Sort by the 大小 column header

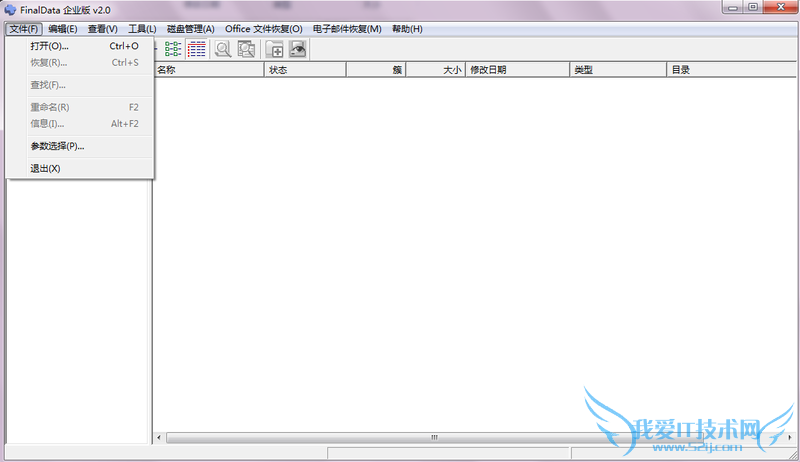pyautogui.click(x=436, y=70)
